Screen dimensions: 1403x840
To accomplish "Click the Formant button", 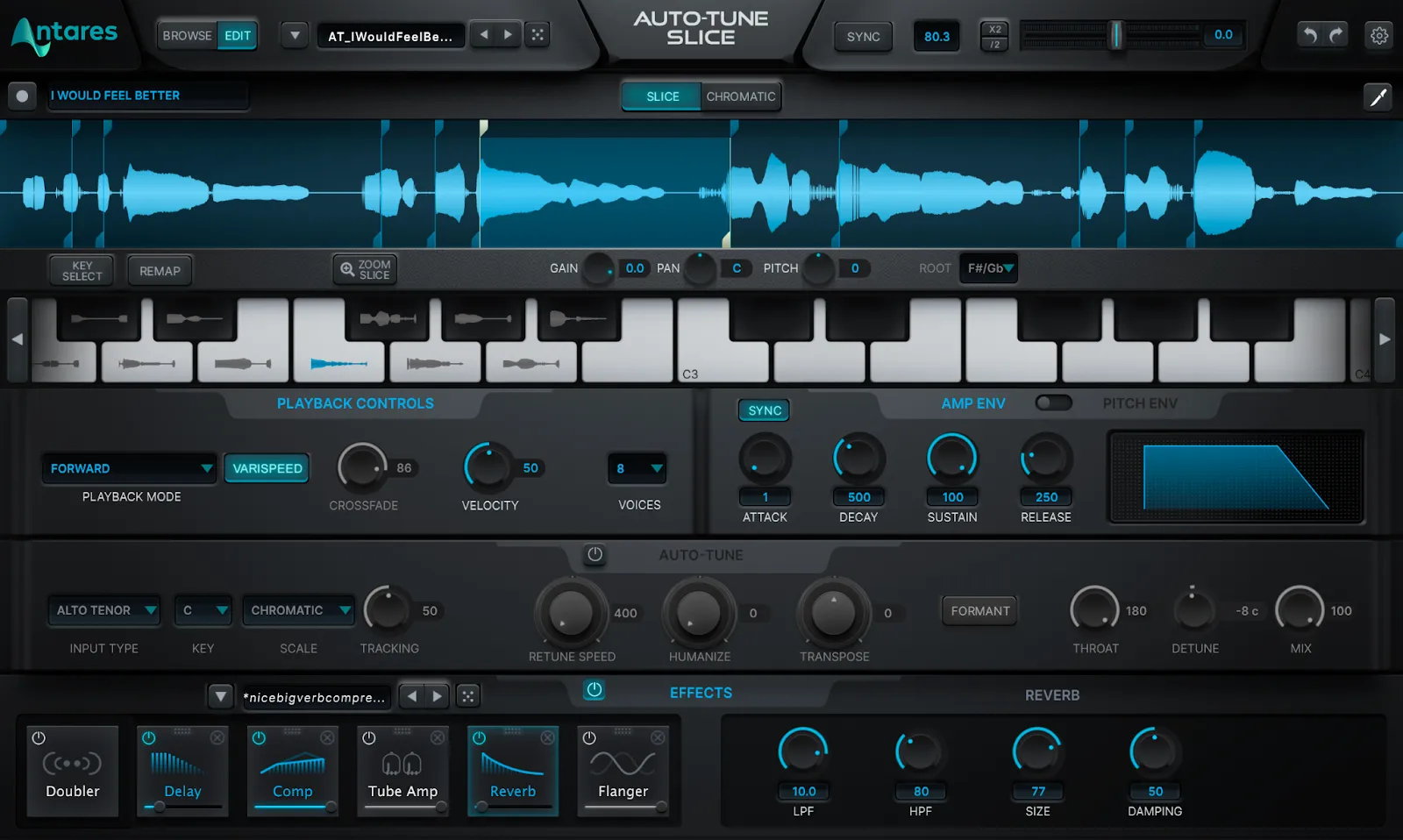I will tap(979, 610).
